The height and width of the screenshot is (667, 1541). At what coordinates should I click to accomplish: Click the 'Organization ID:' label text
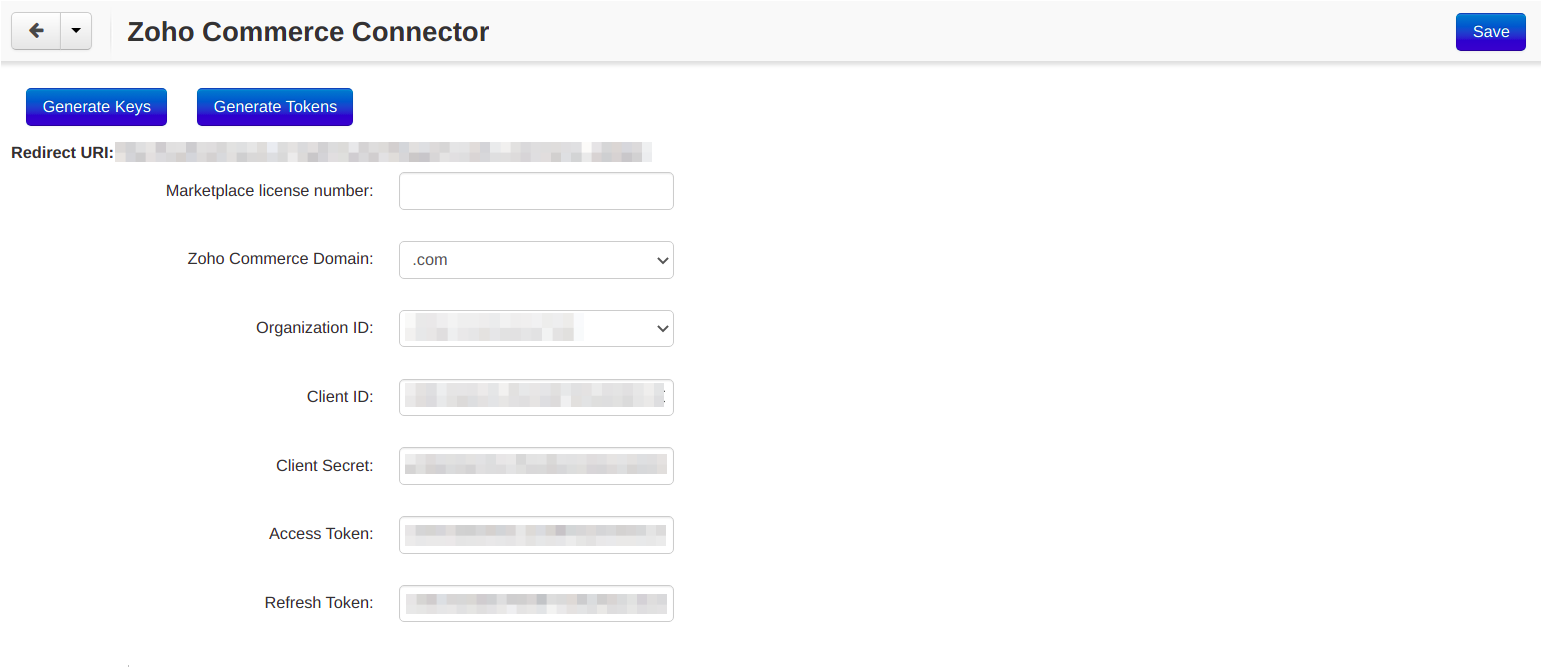coord(315,327)
